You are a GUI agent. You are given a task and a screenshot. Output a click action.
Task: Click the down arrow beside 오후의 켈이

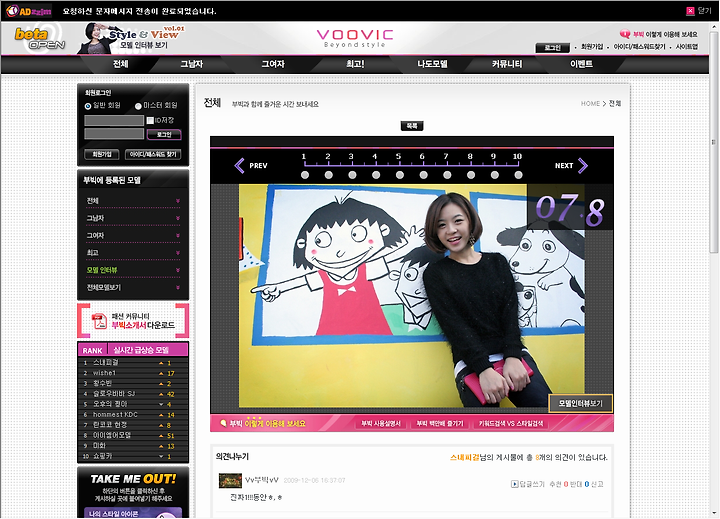coord(161,404)
